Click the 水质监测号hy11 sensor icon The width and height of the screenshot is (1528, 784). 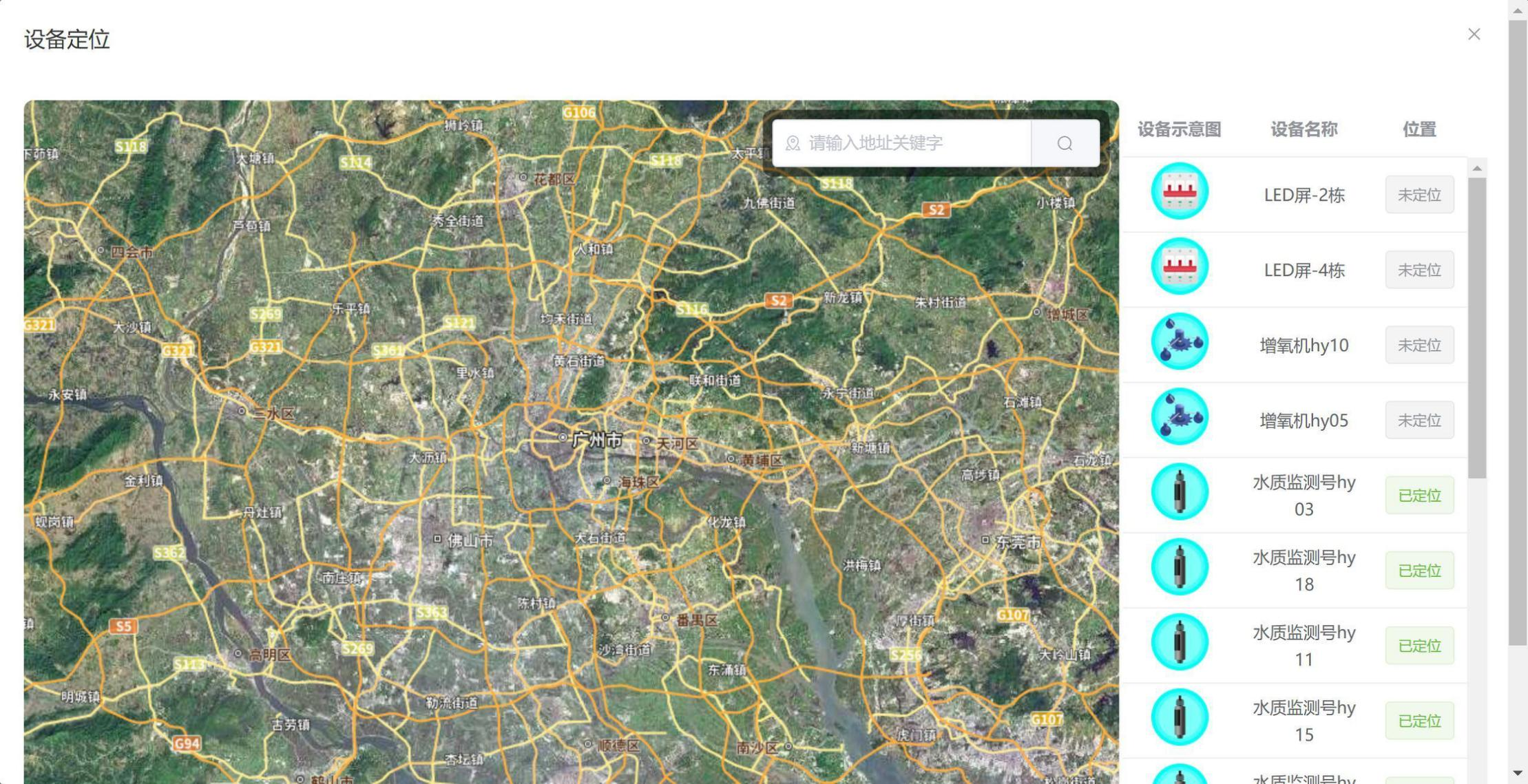[1179, 642]
